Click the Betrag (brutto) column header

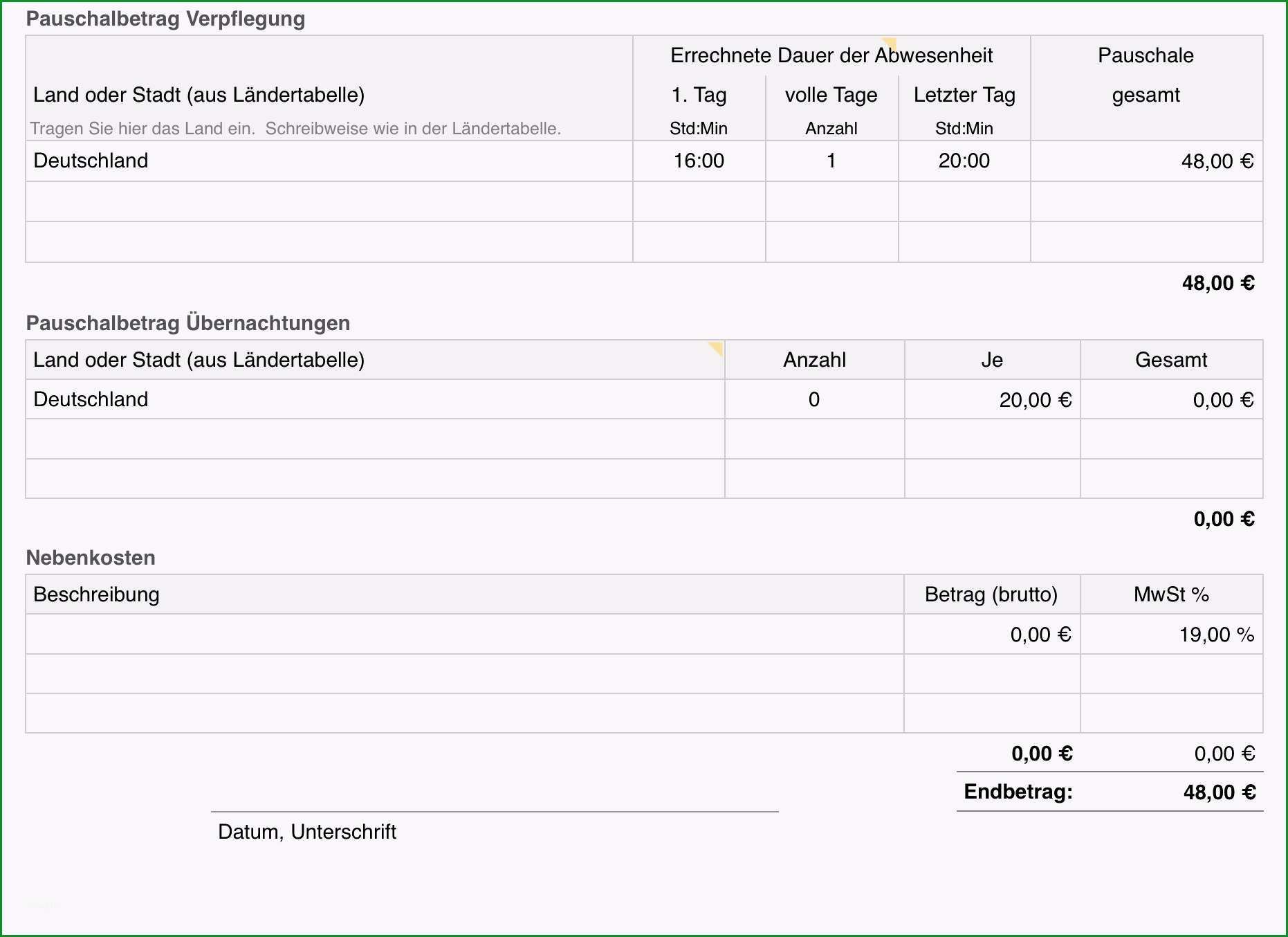tap(991, 594)
